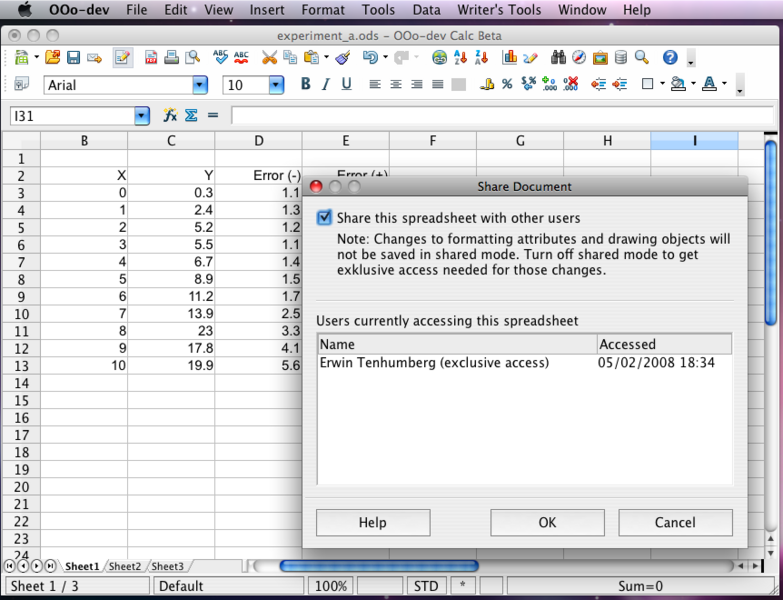Toggle Bold formatting button
The height and width of the screenshot is (600, 783).
306,85
